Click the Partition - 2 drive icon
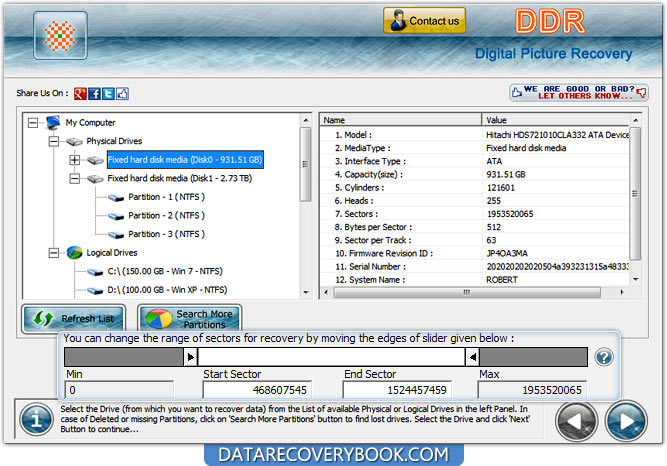This screenshot has width=667, height=466. pyautogui.click(x=116, y=216)
